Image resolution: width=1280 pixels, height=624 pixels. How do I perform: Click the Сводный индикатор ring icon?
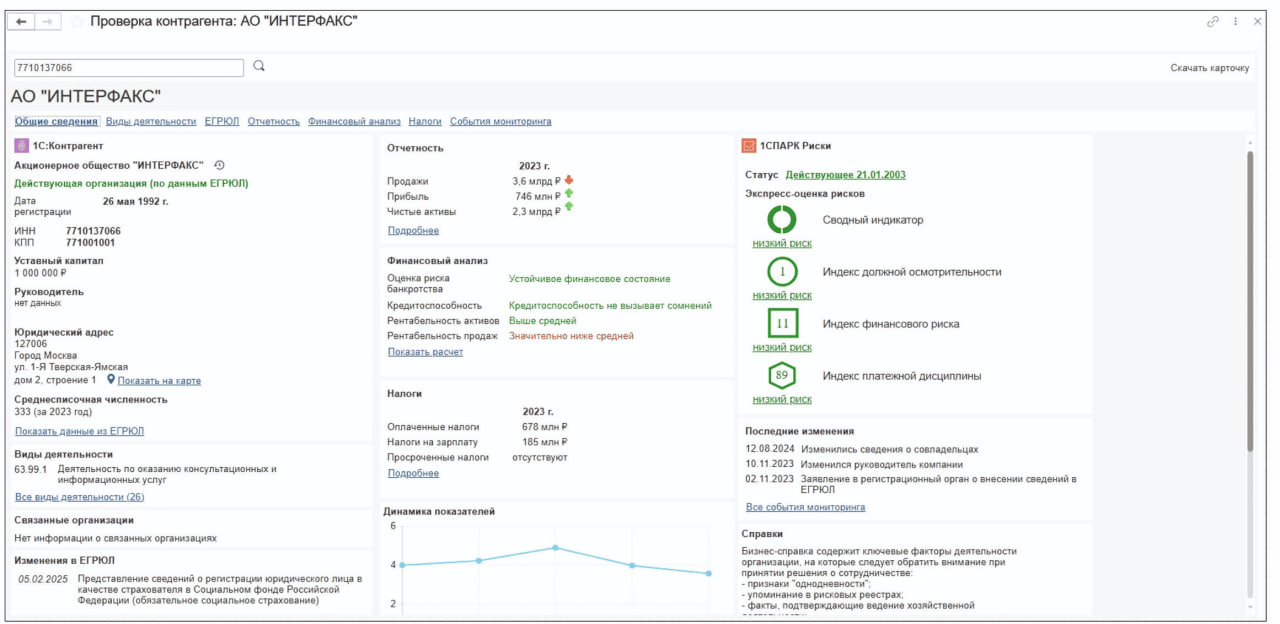point(781,220)
